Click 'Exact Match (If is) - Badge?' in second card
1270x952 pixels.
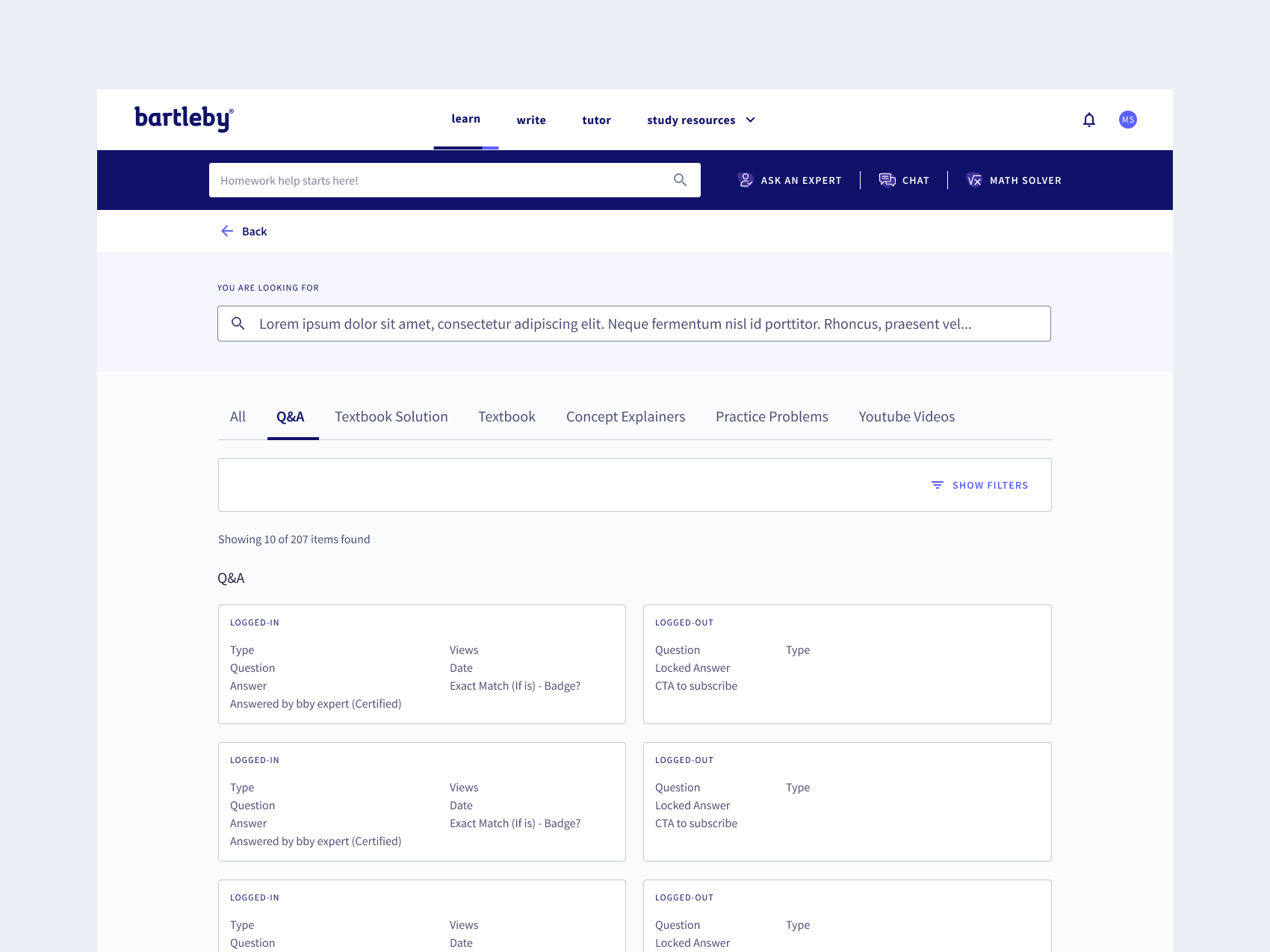(x=515, y=823)
